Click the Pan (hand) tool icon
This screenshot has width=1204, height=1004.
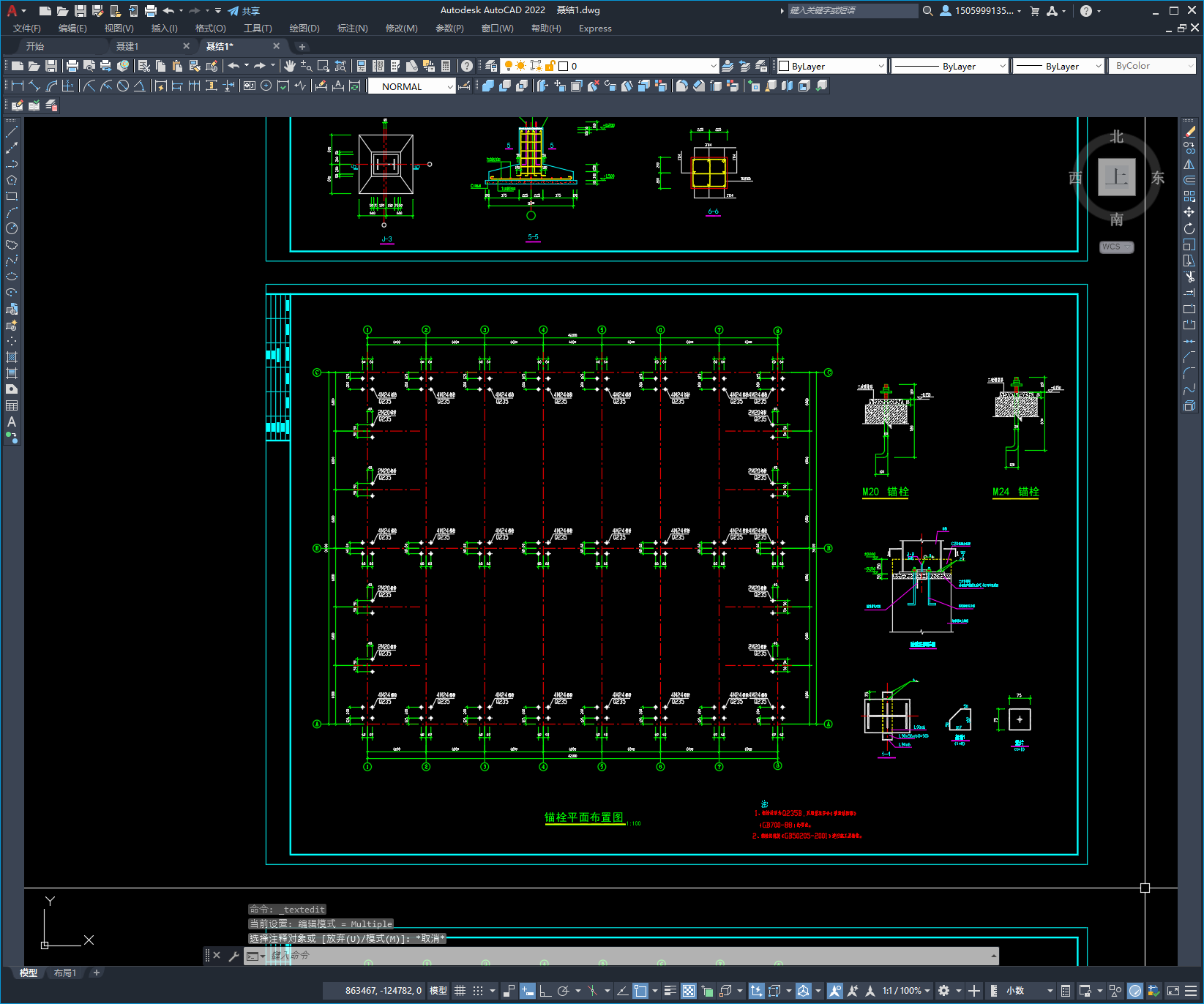click(x=290, y=66)
